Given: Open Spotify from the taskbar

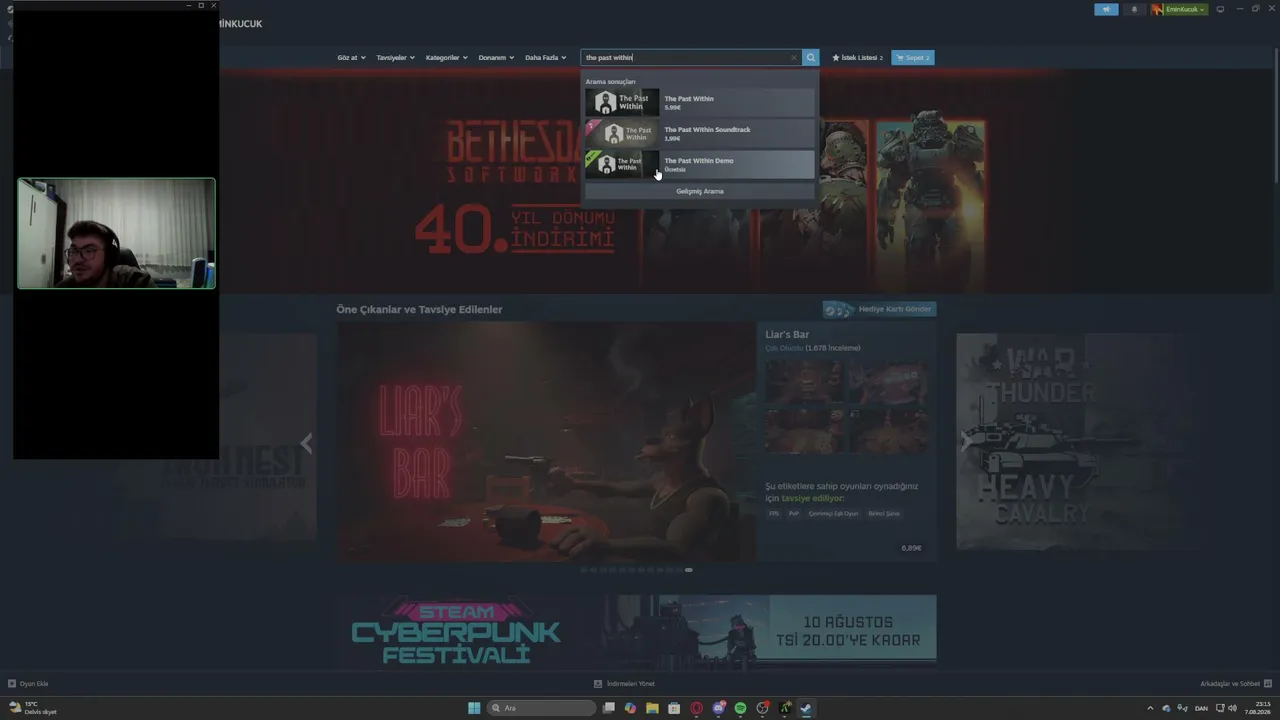Looking at the screenshot, I should pyautogui.click(x=740, y=708).
